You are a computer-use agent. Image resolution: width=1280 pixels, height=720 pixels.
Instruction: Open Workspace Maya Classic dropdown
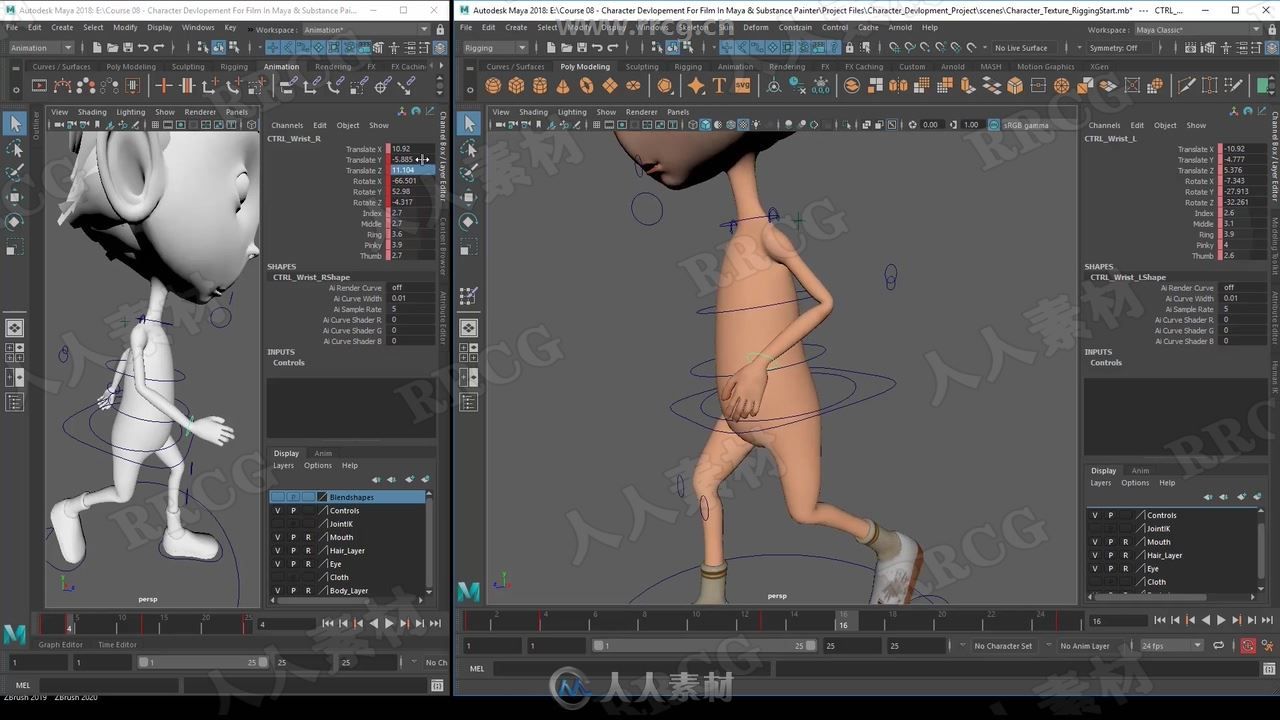(1197, 30)
